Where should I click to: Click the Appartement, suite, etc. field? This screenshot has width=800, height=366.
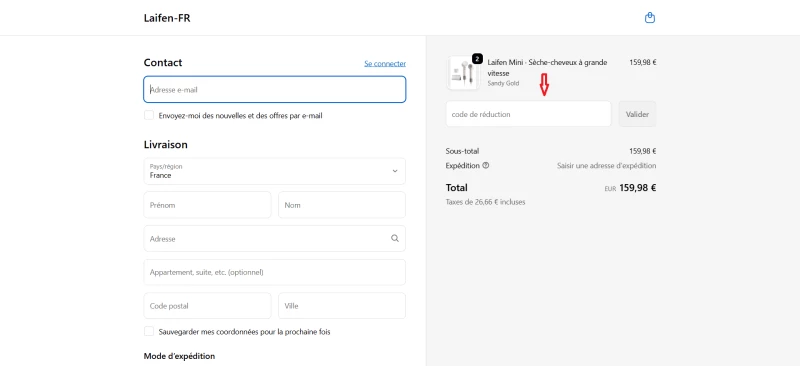[274, 272]
